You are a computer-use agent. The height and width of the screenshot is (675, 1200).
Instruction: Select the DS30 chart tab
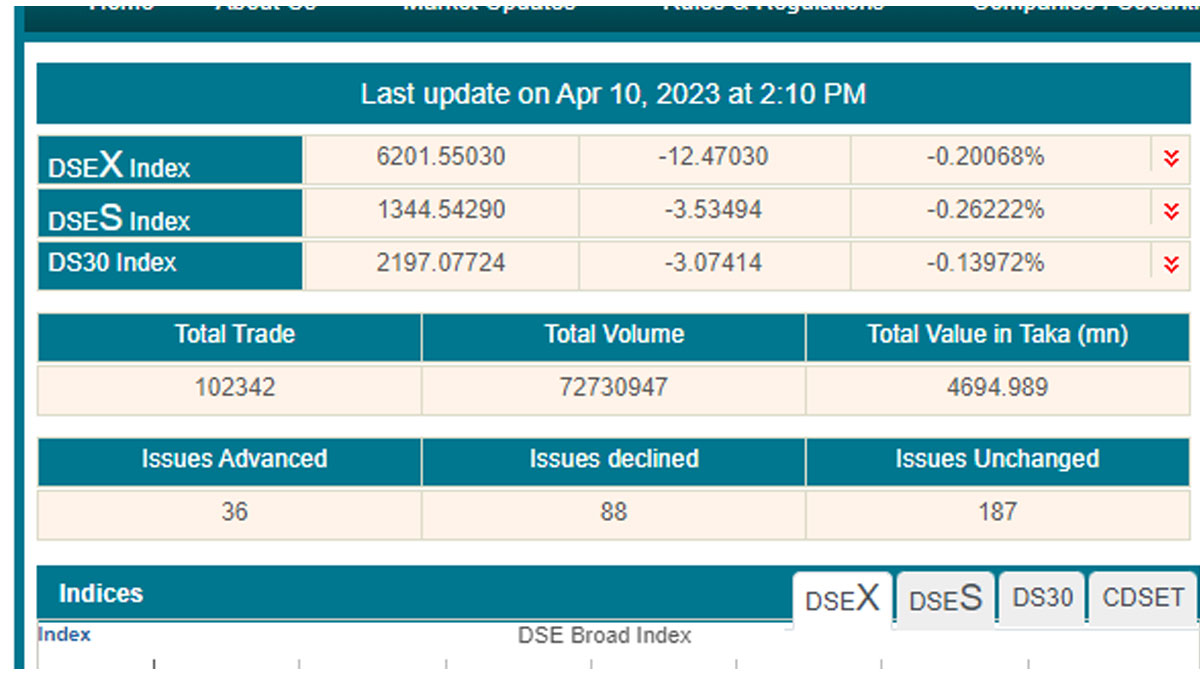[x=1042, y=598]
